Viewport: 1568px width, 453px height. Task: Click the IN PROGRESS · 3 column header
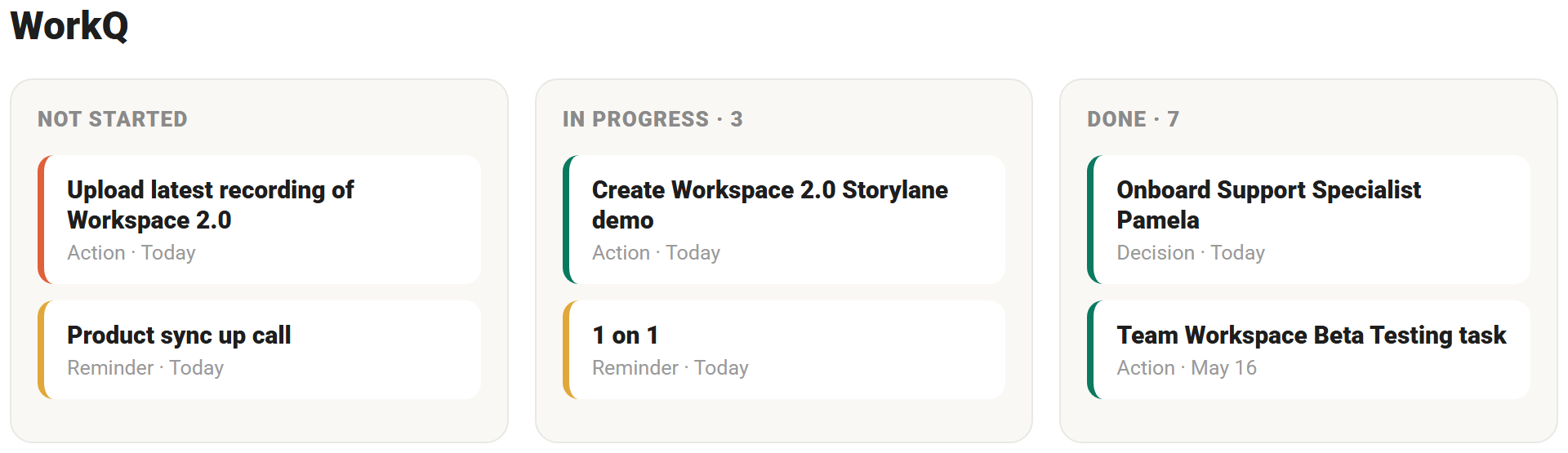pos(653,119)
